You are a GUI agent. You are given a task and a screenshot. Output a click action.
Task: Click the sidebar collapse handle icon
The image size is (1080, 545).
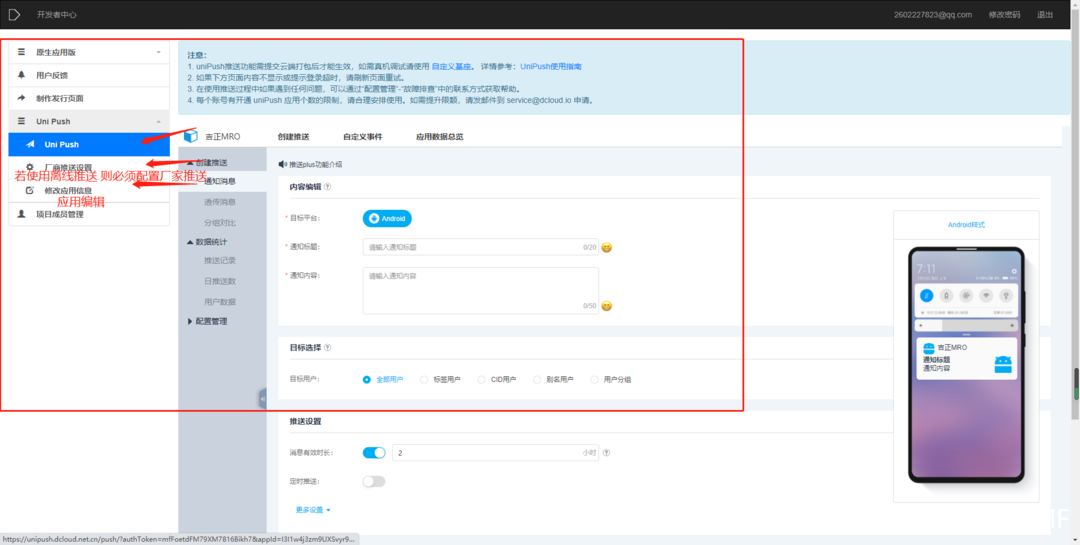tap(262, 399)
